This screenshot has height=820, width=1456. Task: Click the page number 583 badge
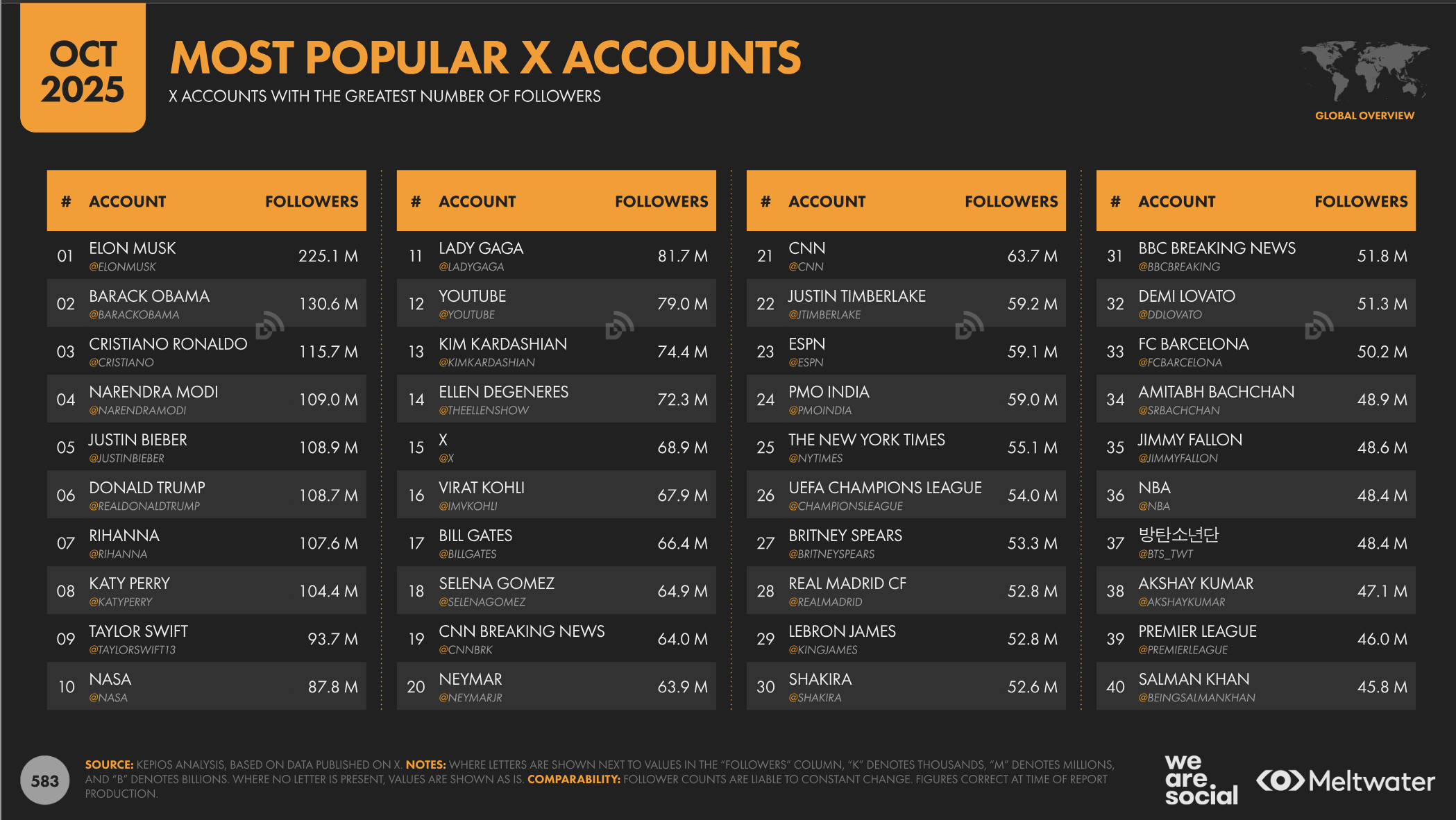tap(45, 780)
